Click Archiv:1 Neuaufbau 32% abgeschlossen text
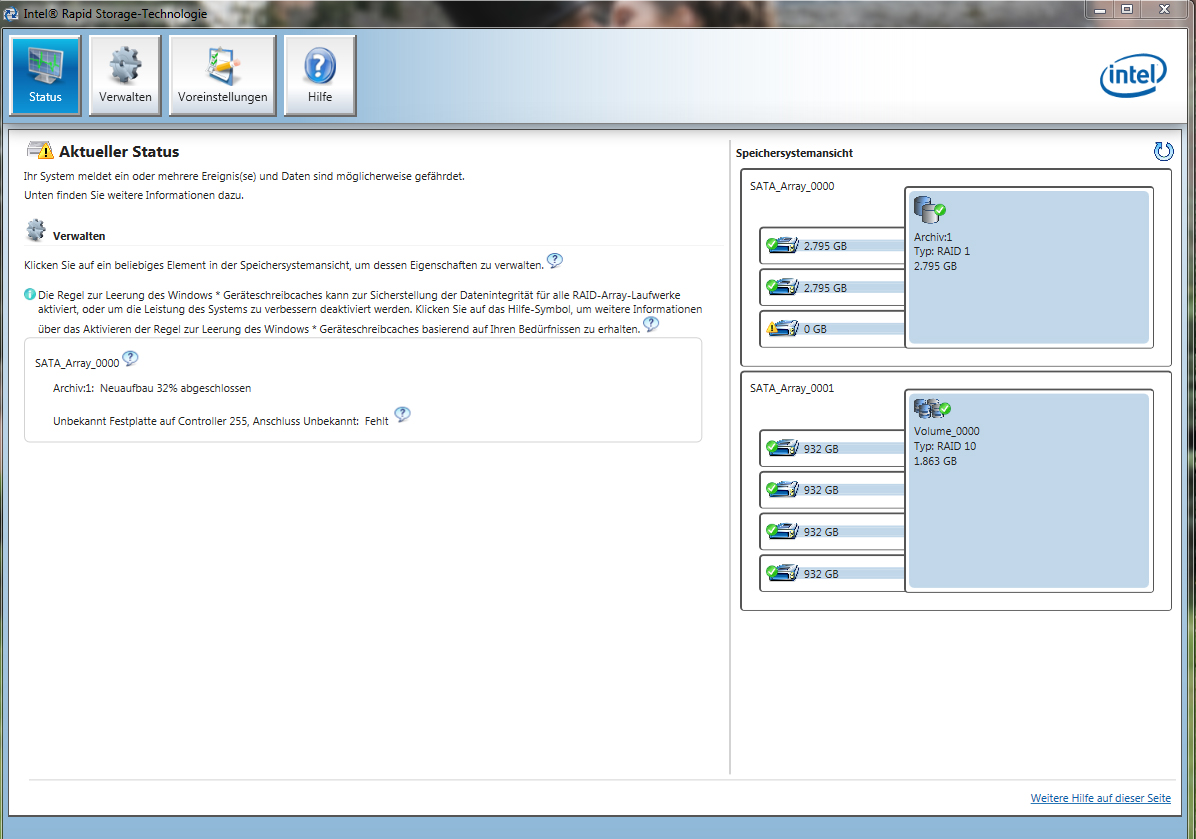The image size is (1196, 839). point(152,388)
